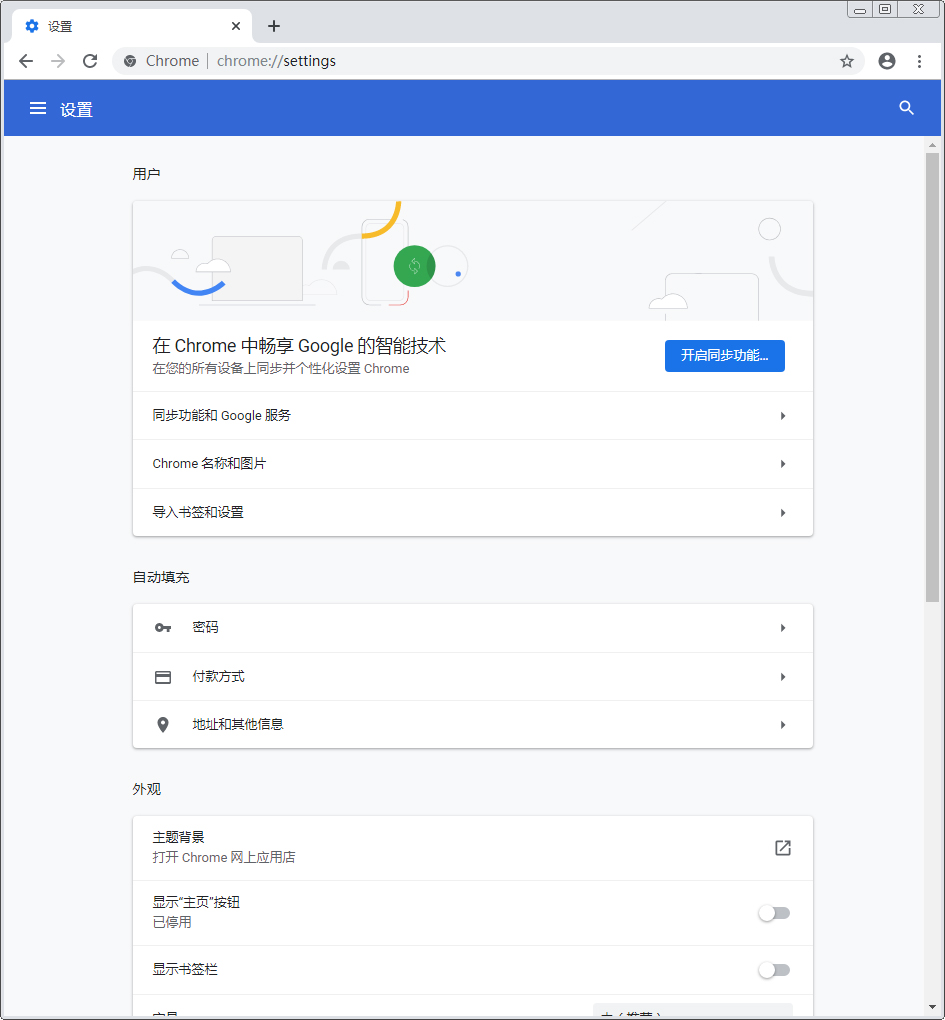This screenshot has width=945, height=1020.
Task: Expand the Chrome 名称和图片 row
Action: [x=472, y=463]
